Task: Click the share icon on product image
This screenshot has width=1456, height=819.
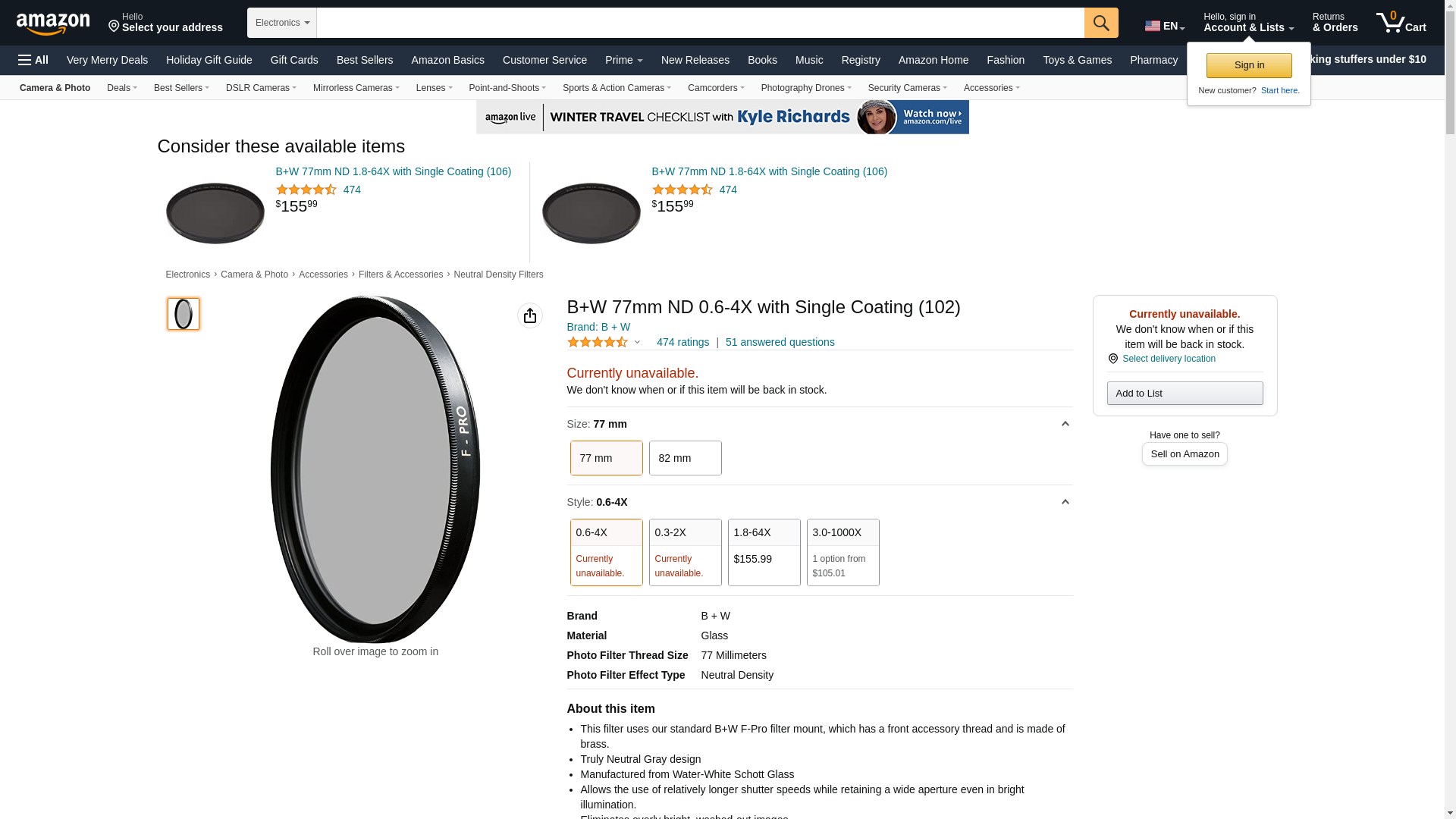Action: pos(530,315)
